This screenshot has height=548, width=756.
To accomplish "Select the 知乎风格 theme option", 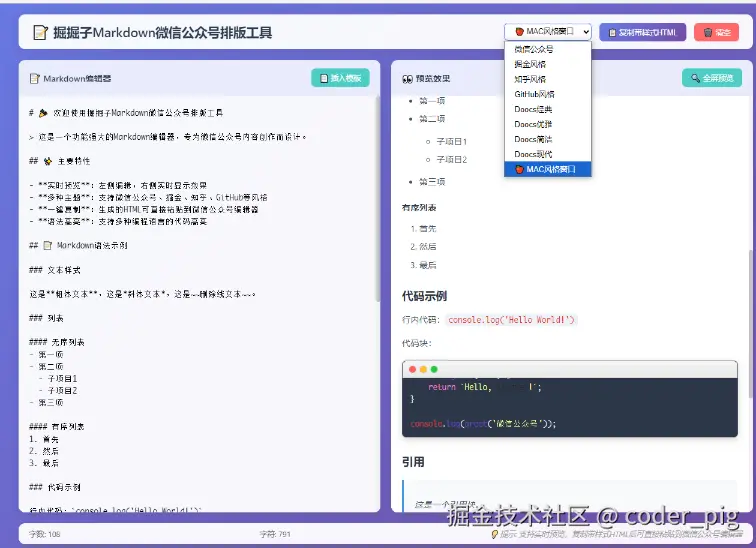I will point(548,79).
